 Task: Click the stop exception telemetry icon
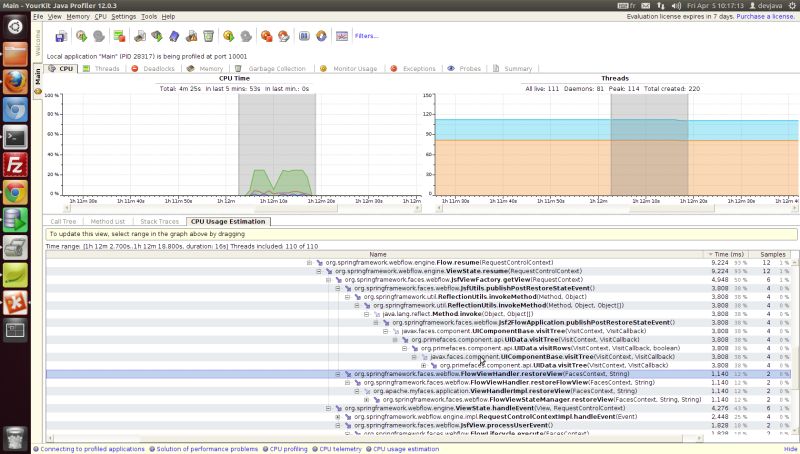(266, 36)
